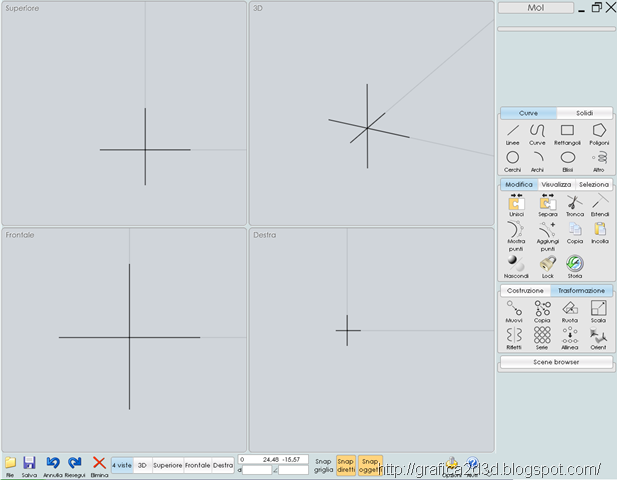Image resolution: width=617 pixels, height=480 pixels.
Task: Turn off Snap oggetti toggle
Action: tap(370, 465)
